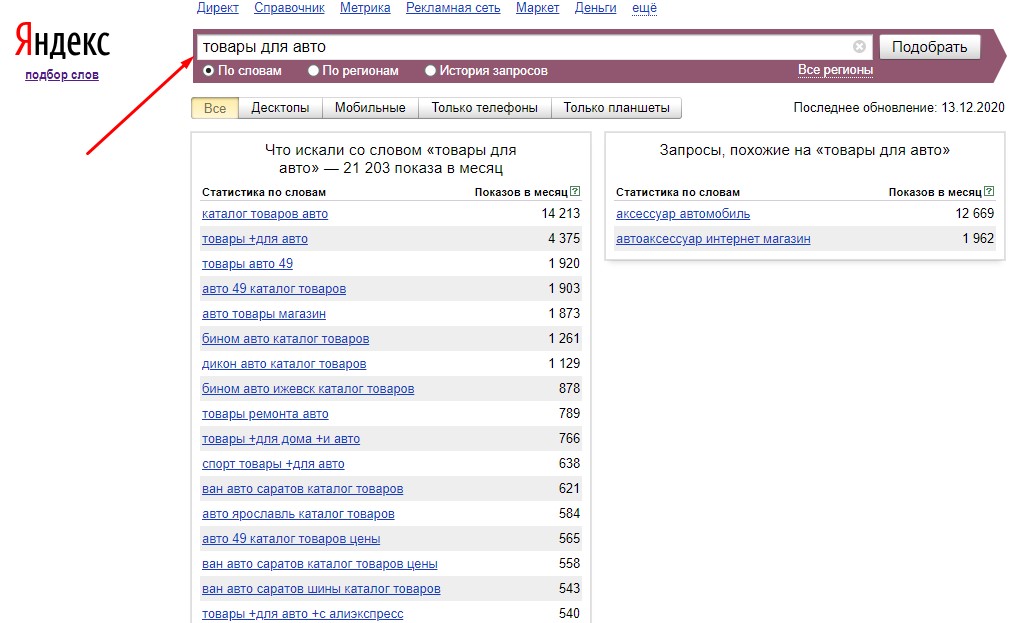Open the 'бином авто ижевск каталог товаров' link
The width and height of the screenshot is (1014, 623).
point(308,389)
